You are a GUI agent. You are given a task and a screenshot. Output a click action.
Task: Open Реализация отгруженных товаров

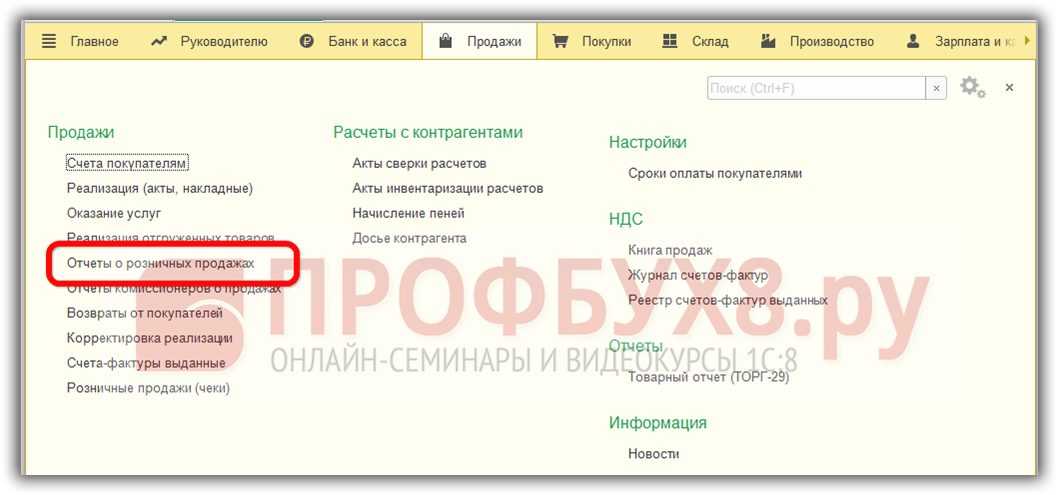(171, 238)
